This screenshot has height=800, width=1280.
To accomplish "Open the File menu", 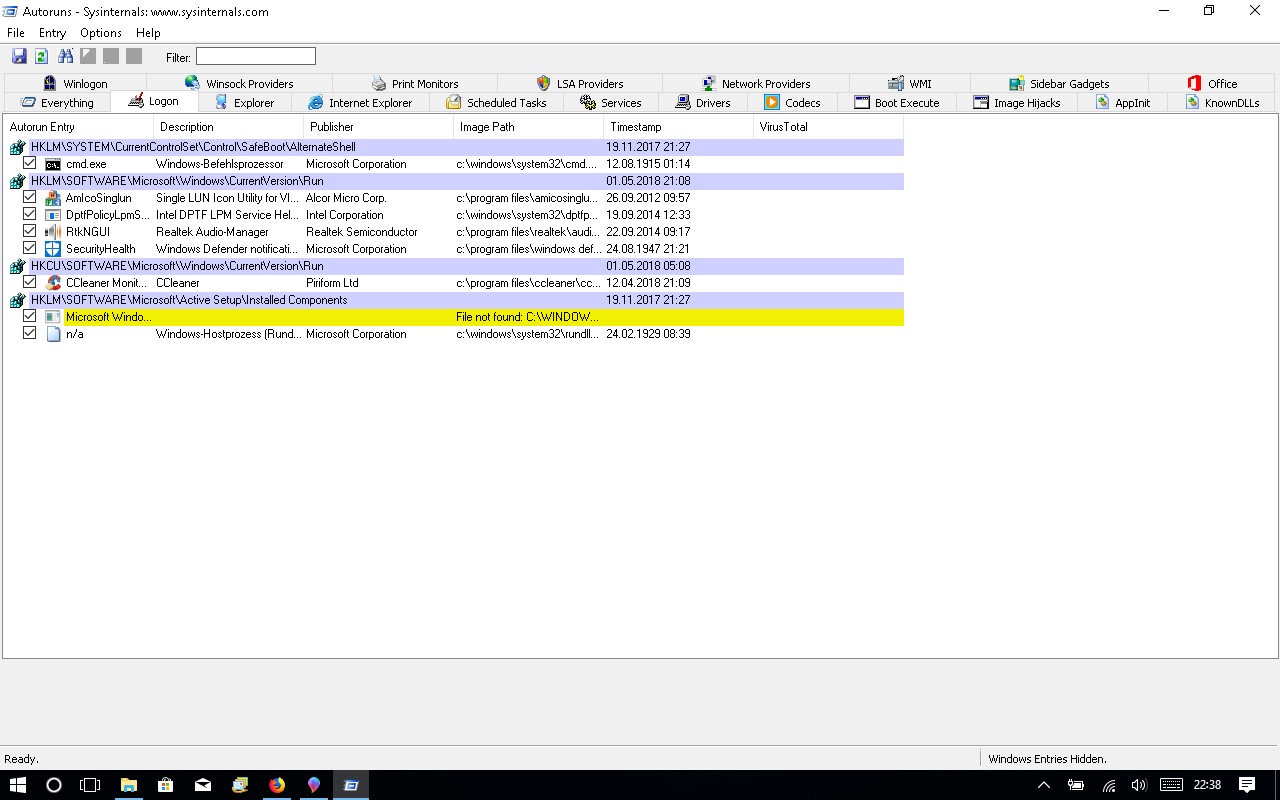I will point(15,33).
